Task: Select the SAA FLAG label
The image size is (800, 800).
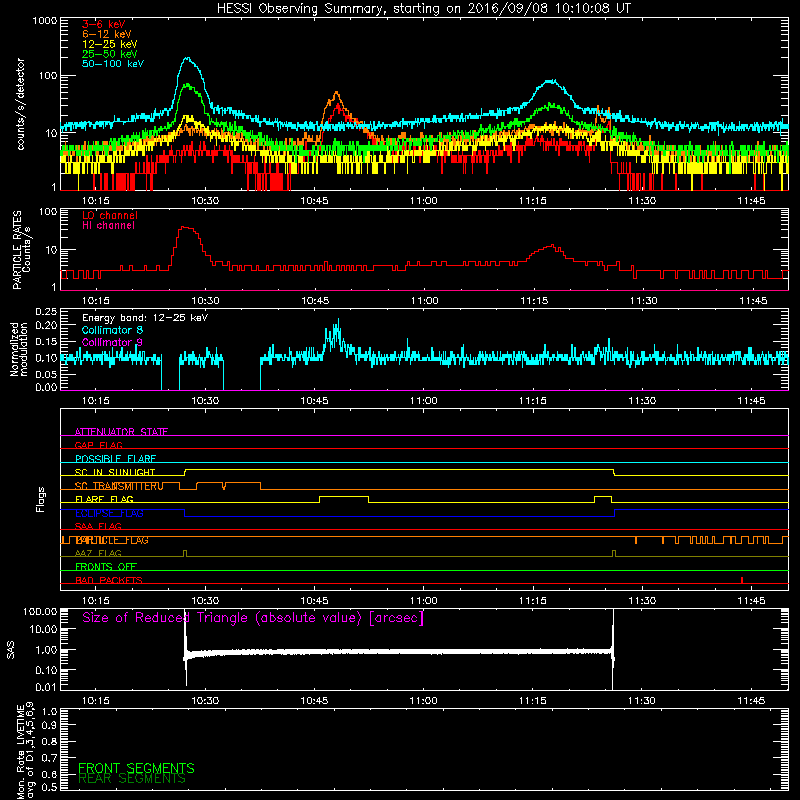Action: [x=98, y=526]
